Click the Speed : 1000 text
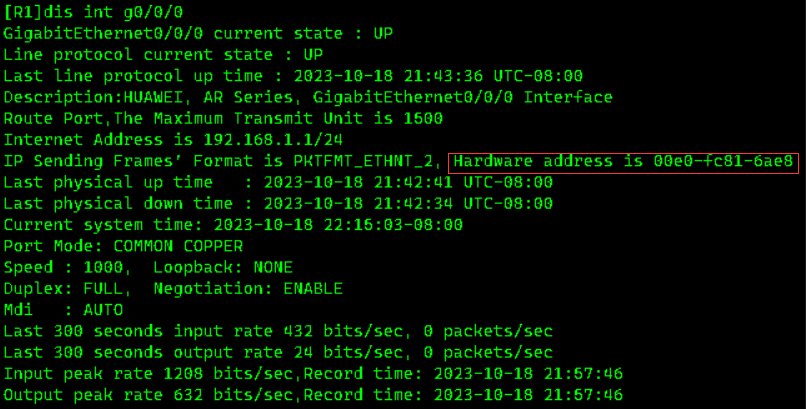 62,268
